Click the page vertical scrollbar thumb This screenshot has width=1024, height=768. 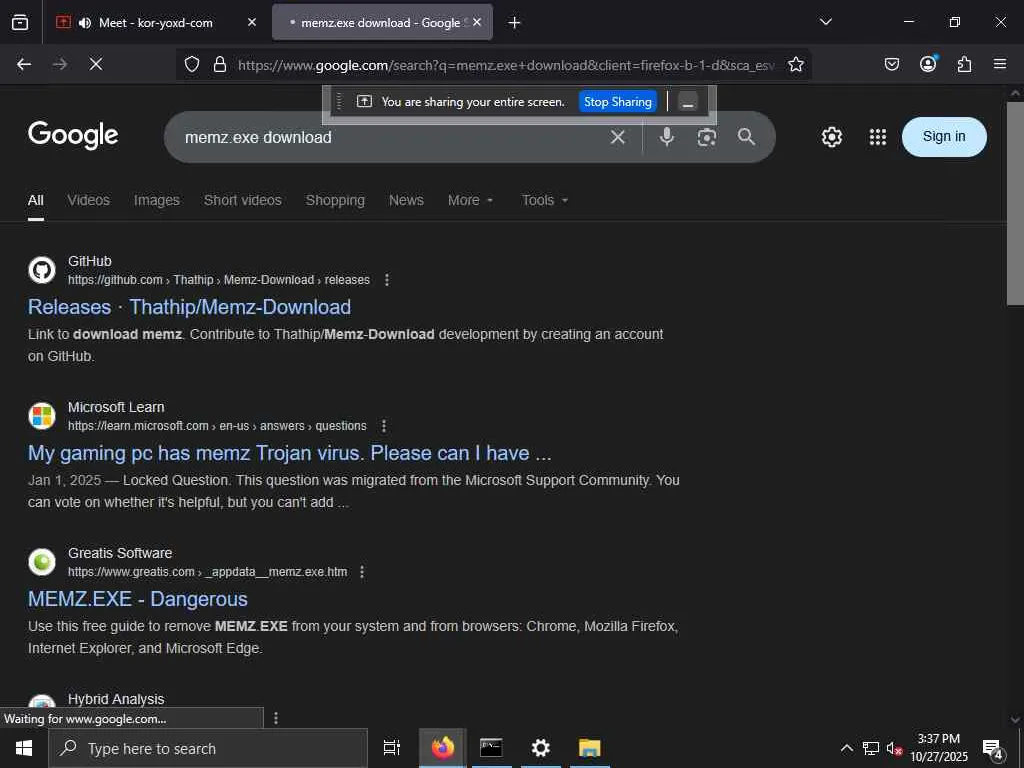1015,204
